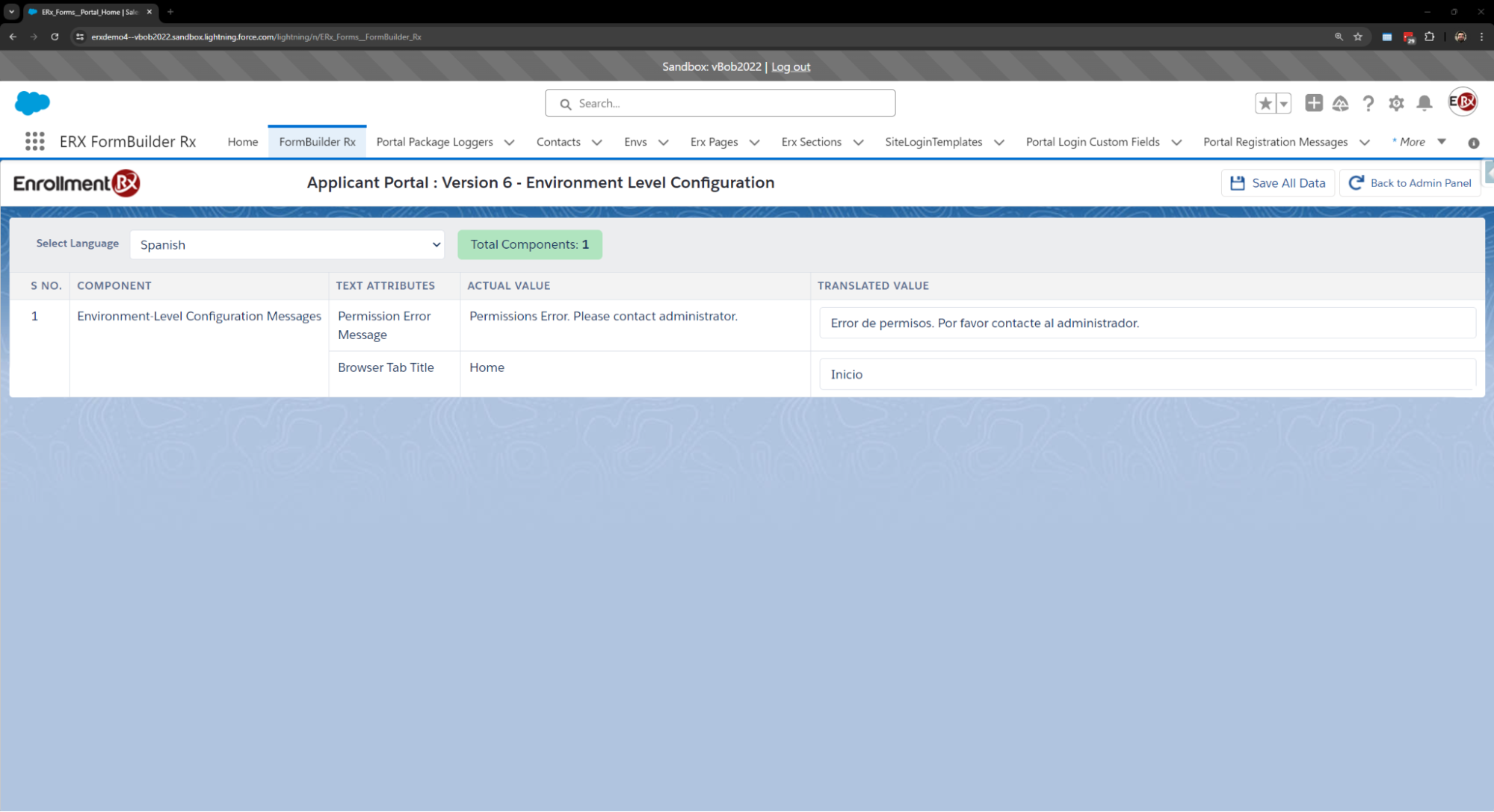The image size is (1494, 812).
Task: Open the Salesforce Help question mark
Action: [x=1368, y=103]
